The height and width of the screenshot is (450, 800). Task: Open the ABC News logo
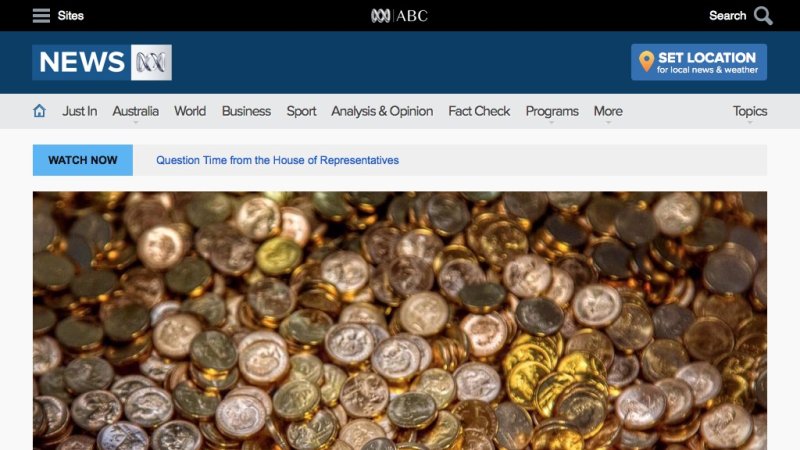click(102, 62)
